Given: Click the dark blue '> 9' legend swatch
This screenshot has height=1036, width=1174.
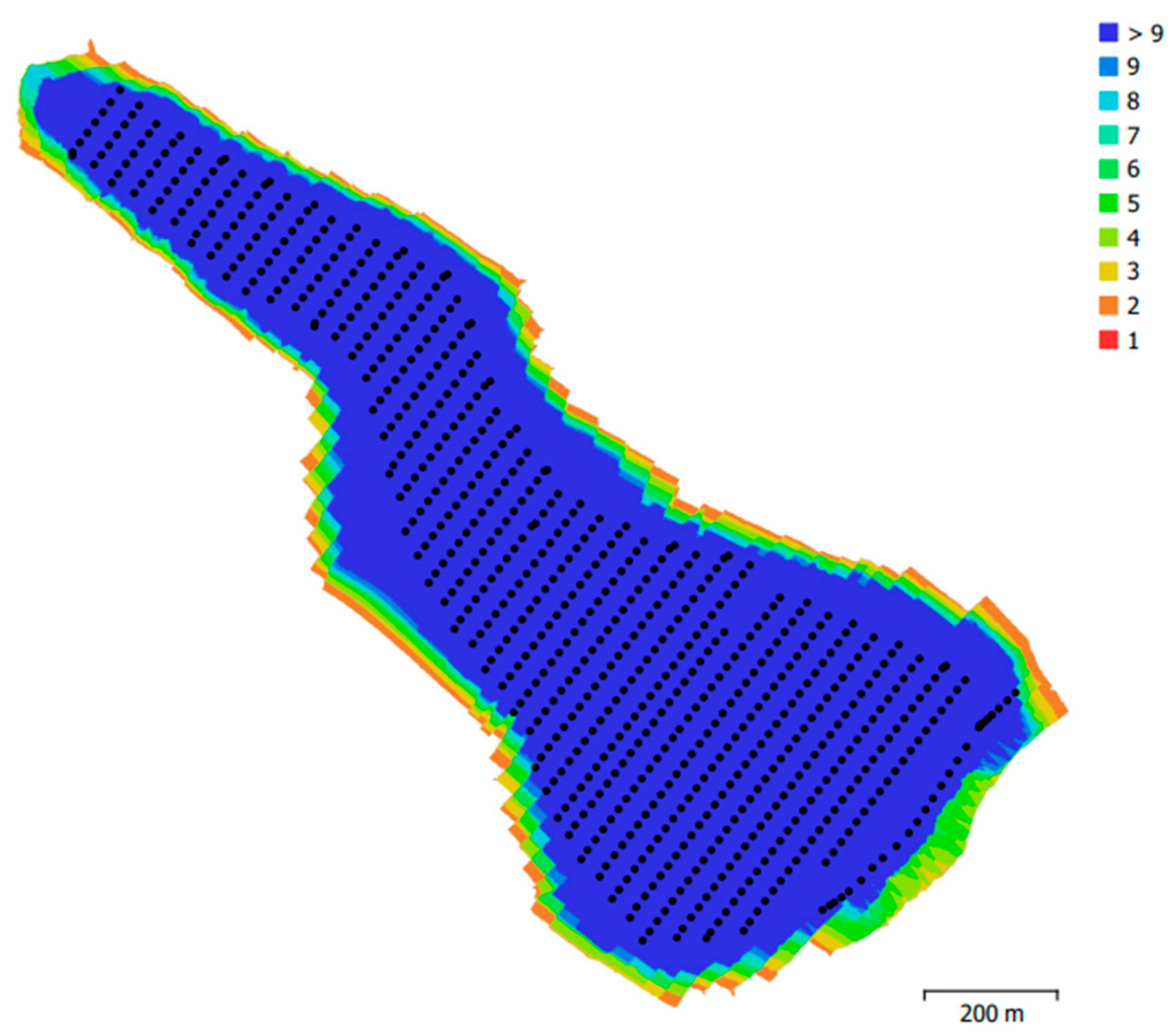Looking at the screenshot, I should pyautogui.click(x=1107, y=33).
